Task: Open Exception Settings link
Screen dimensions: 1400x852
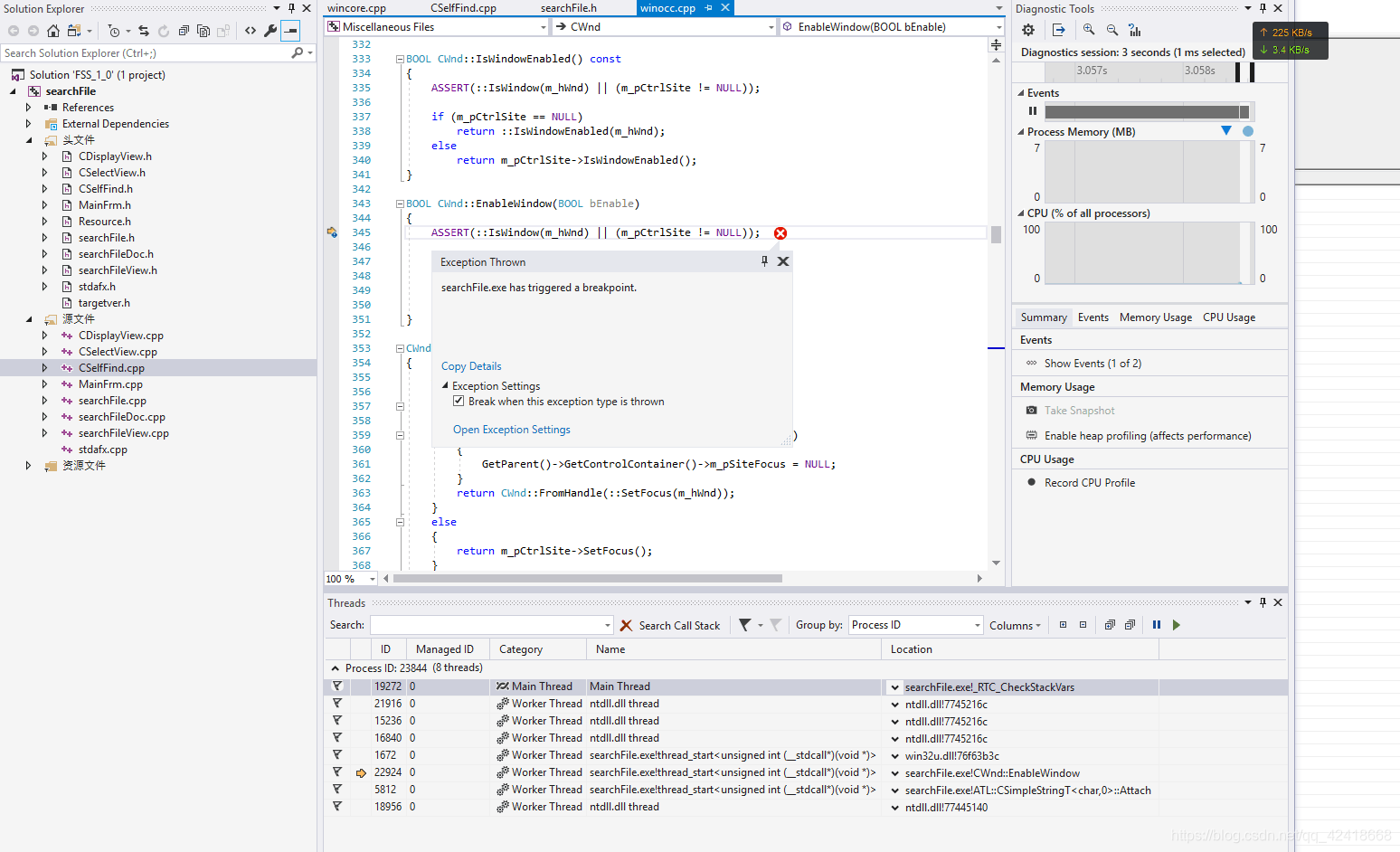Action: pos(512,430)
